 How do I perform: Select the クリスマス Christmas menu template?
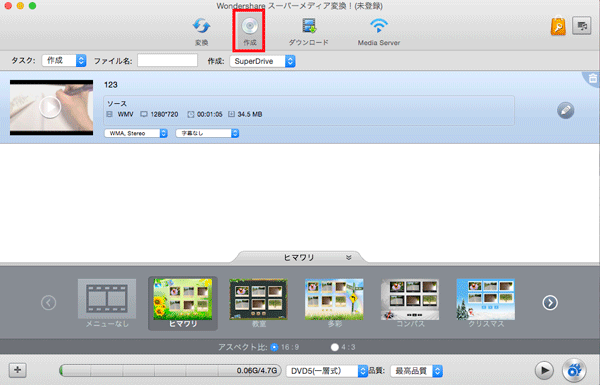486,303
